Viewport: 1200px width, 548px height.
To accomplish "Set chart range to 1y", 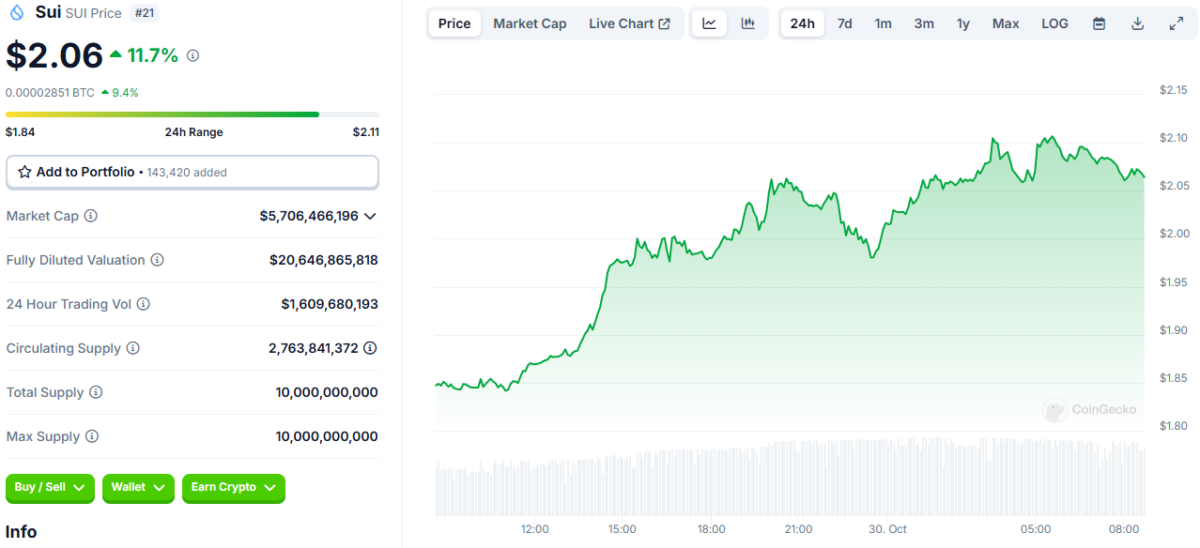I will (963, 24).
